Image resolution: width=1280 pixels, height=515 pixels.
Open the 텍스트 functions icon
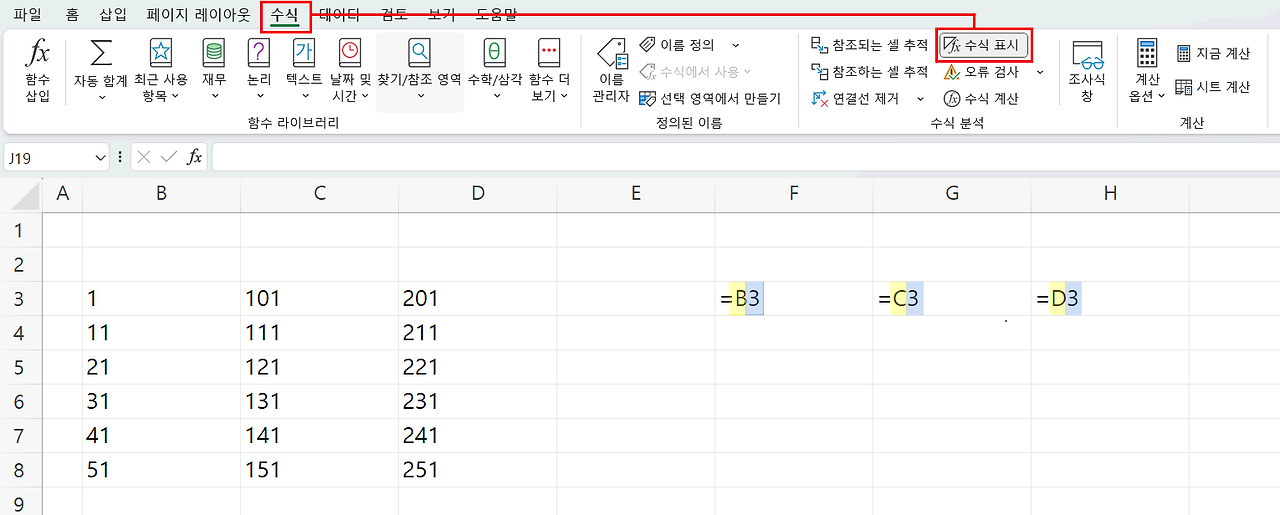303,52
